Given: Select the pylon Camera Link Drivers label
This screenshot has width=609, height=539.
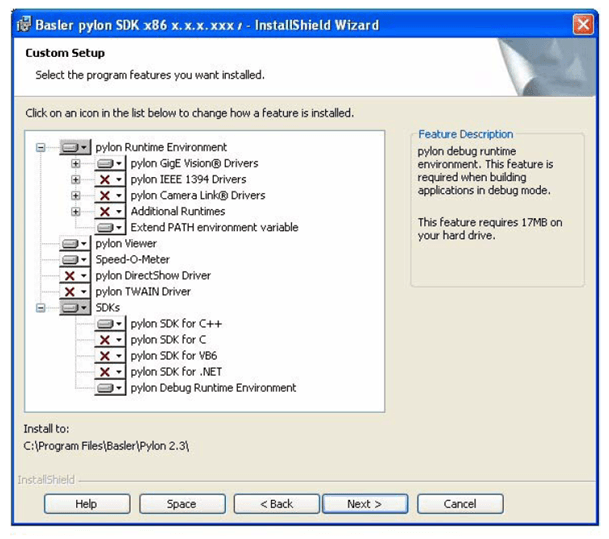Looking at the screenshot, I should [x=198, y=195].
